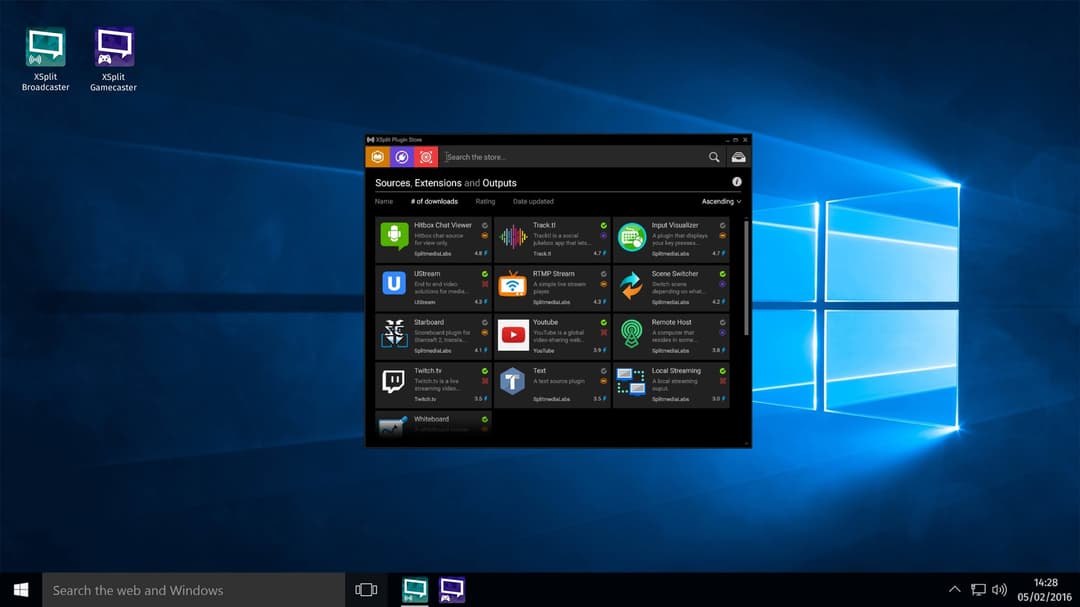Open the purple Extensions category icon

click(x=402, y=157)
